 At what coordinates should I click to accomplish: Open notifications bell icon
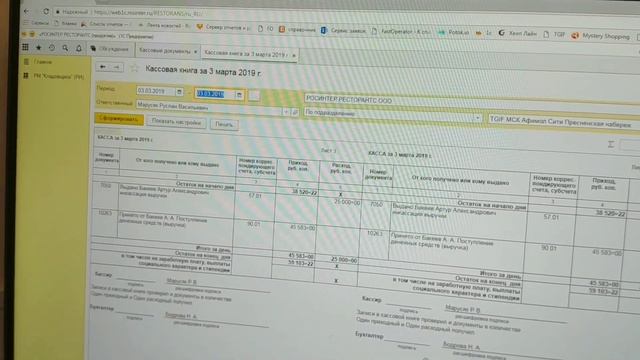click(x=79, y=49)
